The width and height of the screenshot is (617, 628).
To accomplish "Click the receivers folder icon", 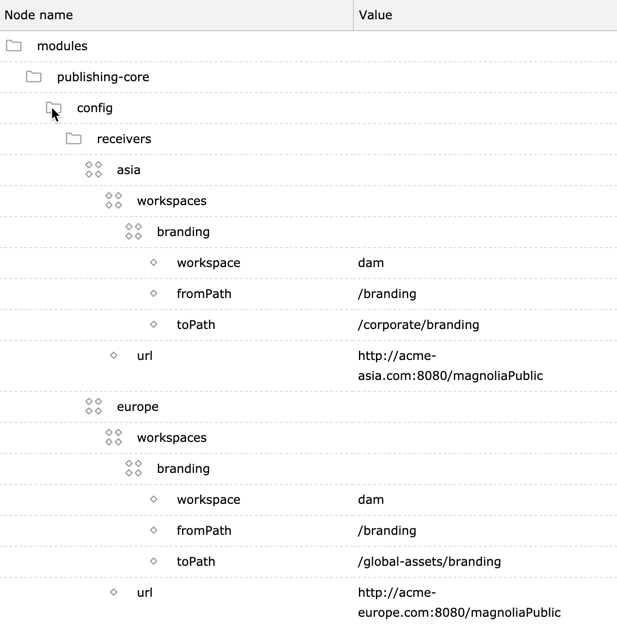I will coord(74,139).
